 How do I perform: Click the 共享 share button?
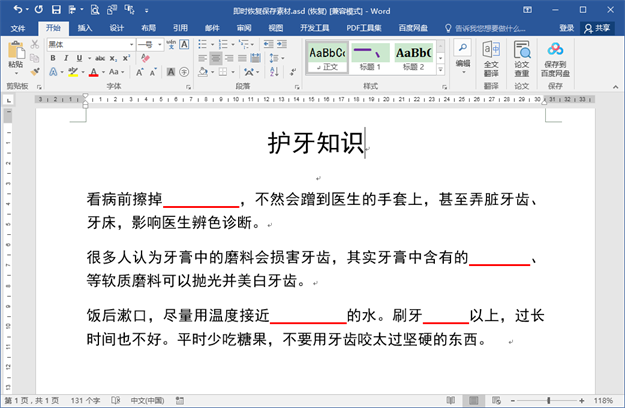tap(598, 28)
